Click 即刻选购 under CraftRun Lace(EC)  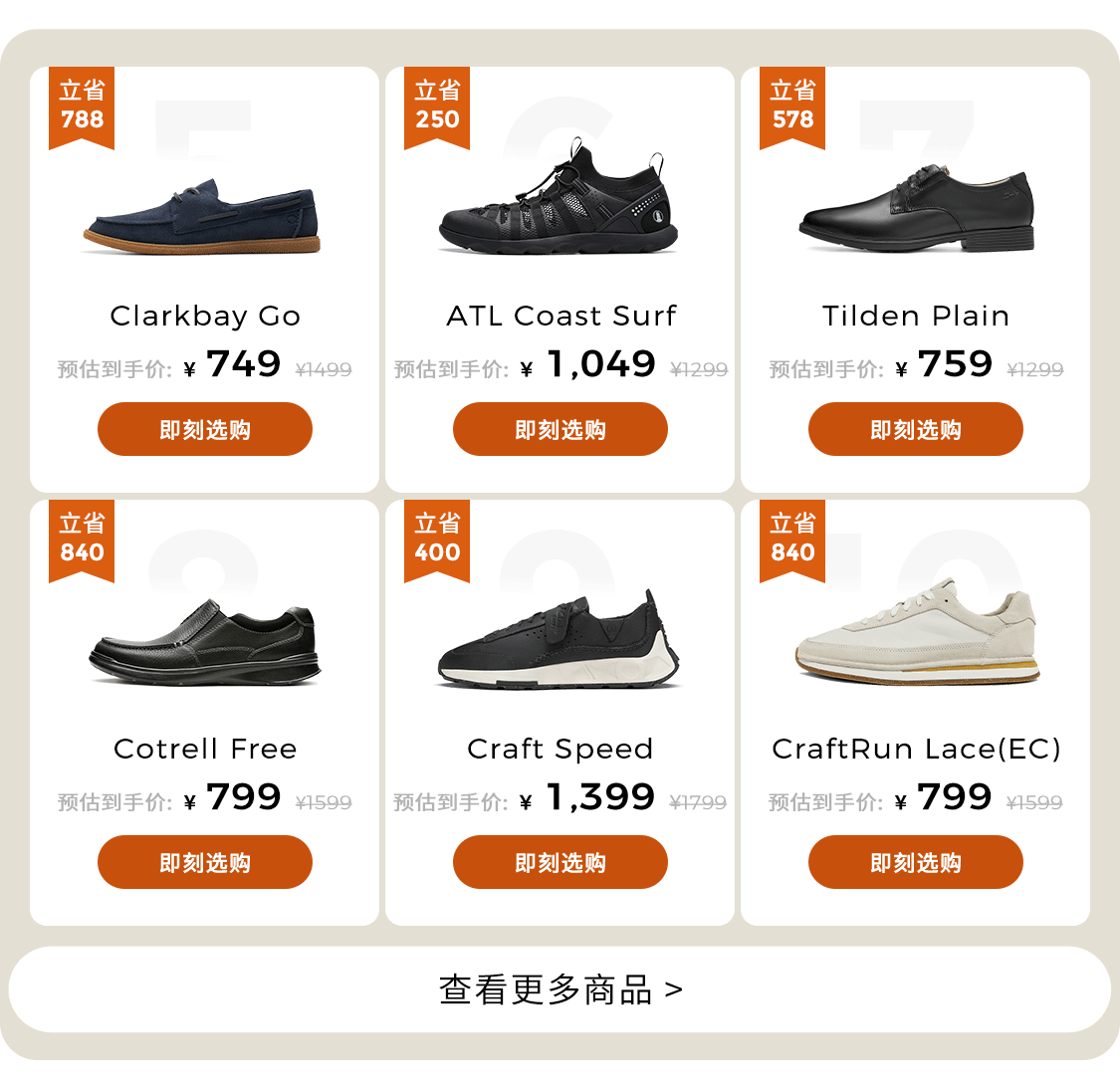click(x=916, y=862)
